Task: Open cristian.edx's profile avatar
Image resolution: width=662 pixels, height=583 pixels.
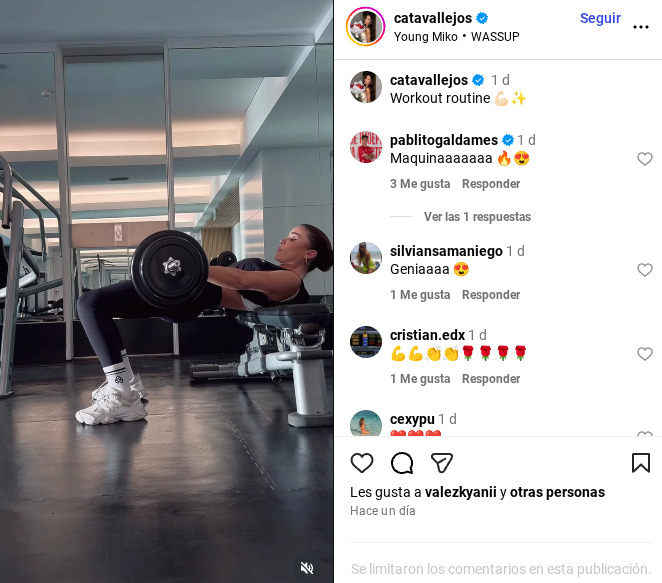Action: point(366,342)
